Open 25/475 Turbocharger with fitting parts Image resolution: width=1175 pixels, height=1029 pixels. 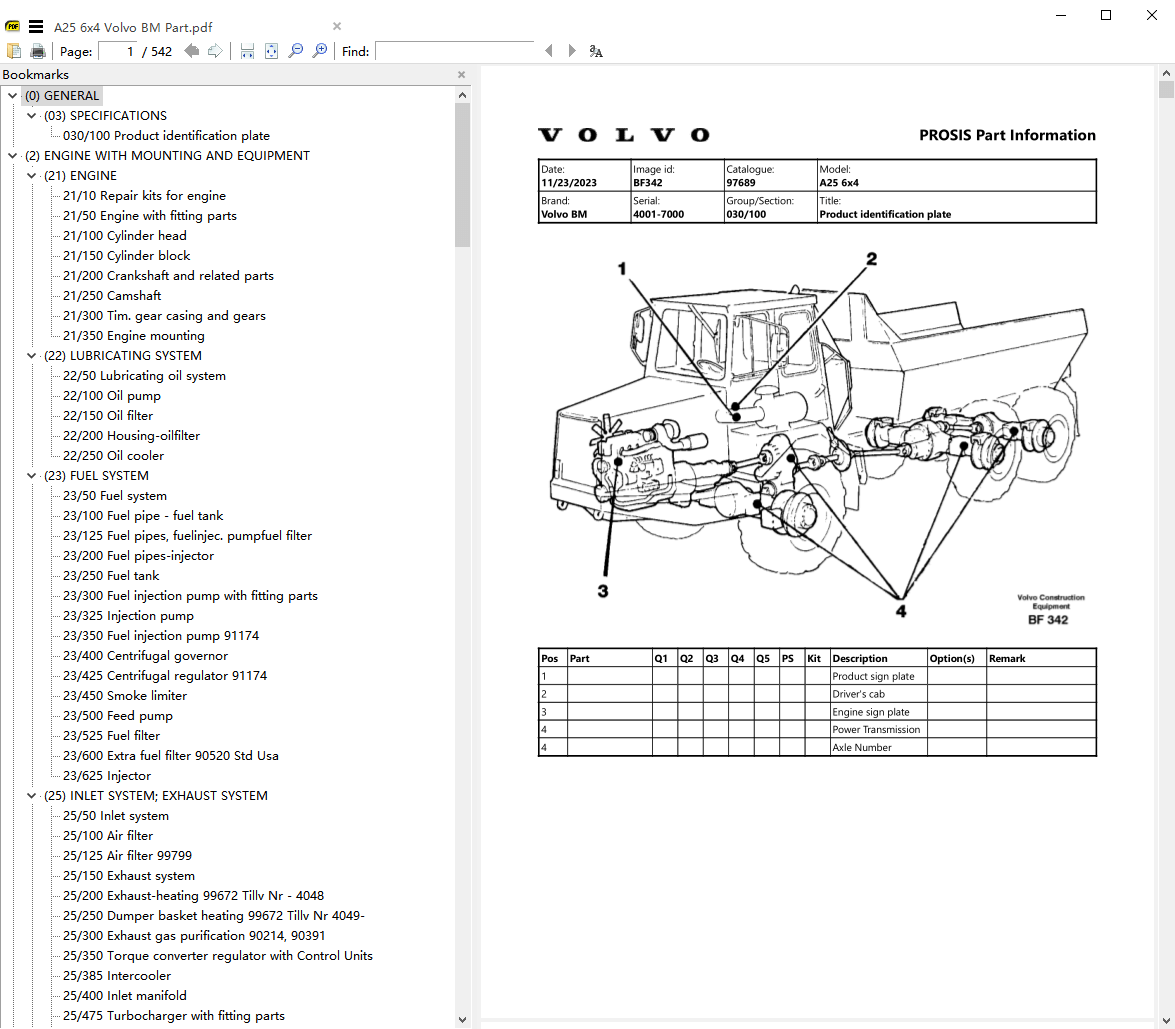pos(174,1016)
